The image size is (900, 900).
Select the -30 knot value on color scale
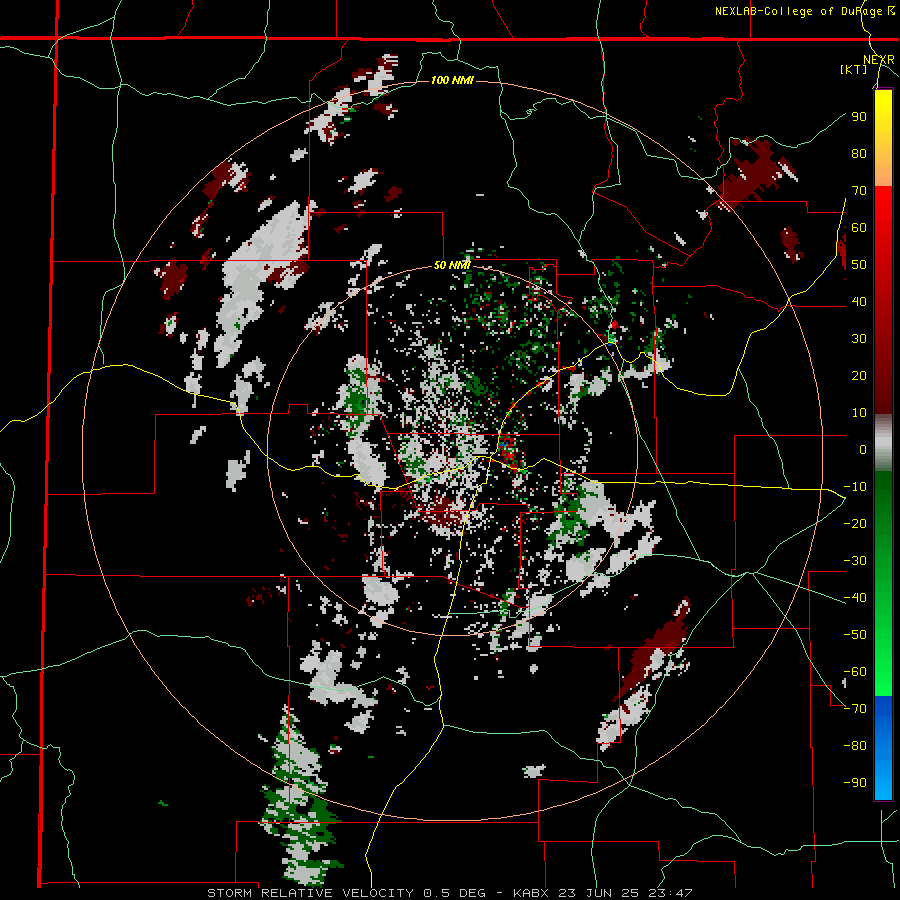coord(855,561)
